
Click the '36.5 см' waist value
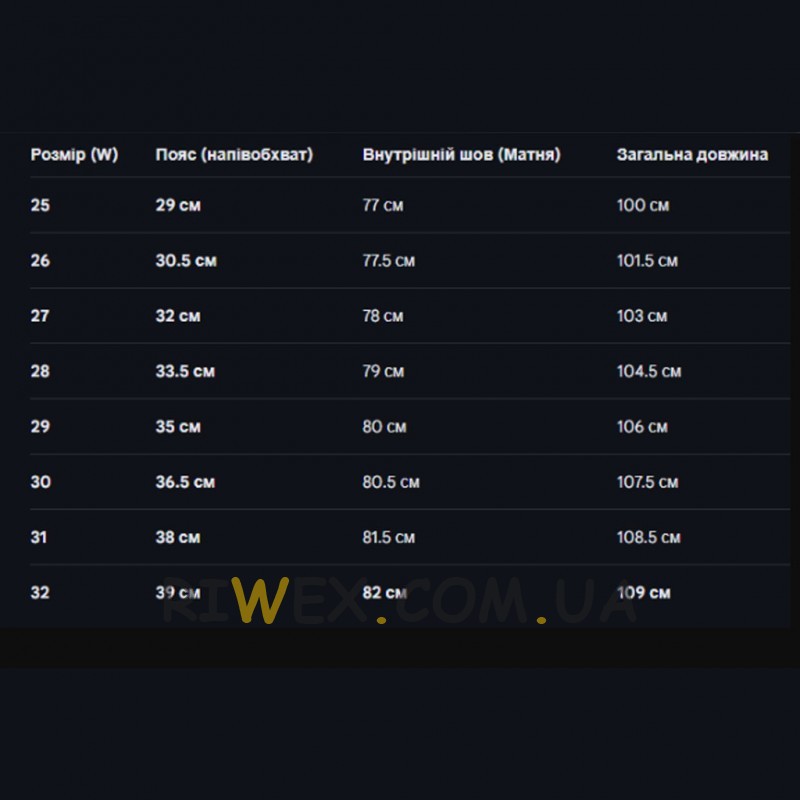185,482
